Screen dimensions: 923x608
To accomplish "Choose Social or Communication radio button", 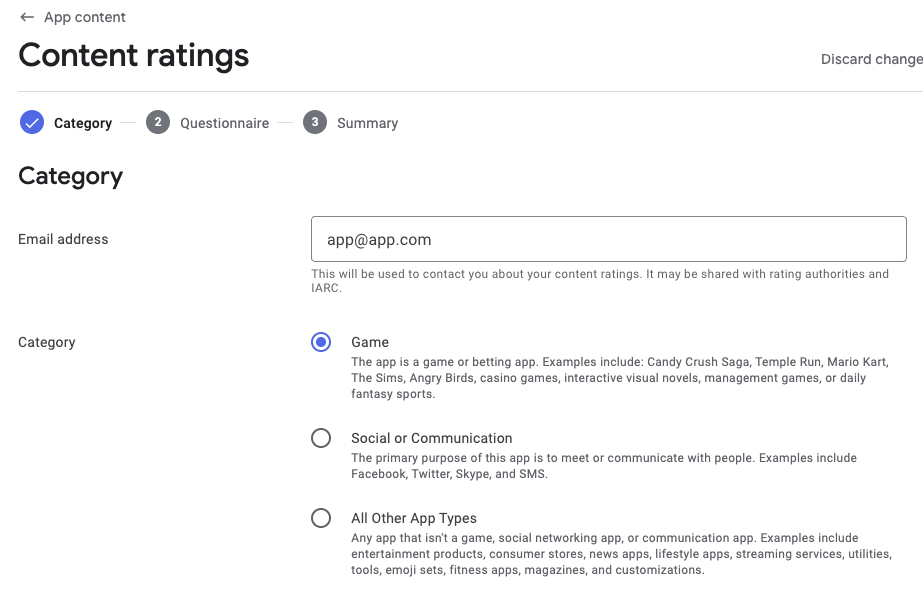I will tap(321, 438).
